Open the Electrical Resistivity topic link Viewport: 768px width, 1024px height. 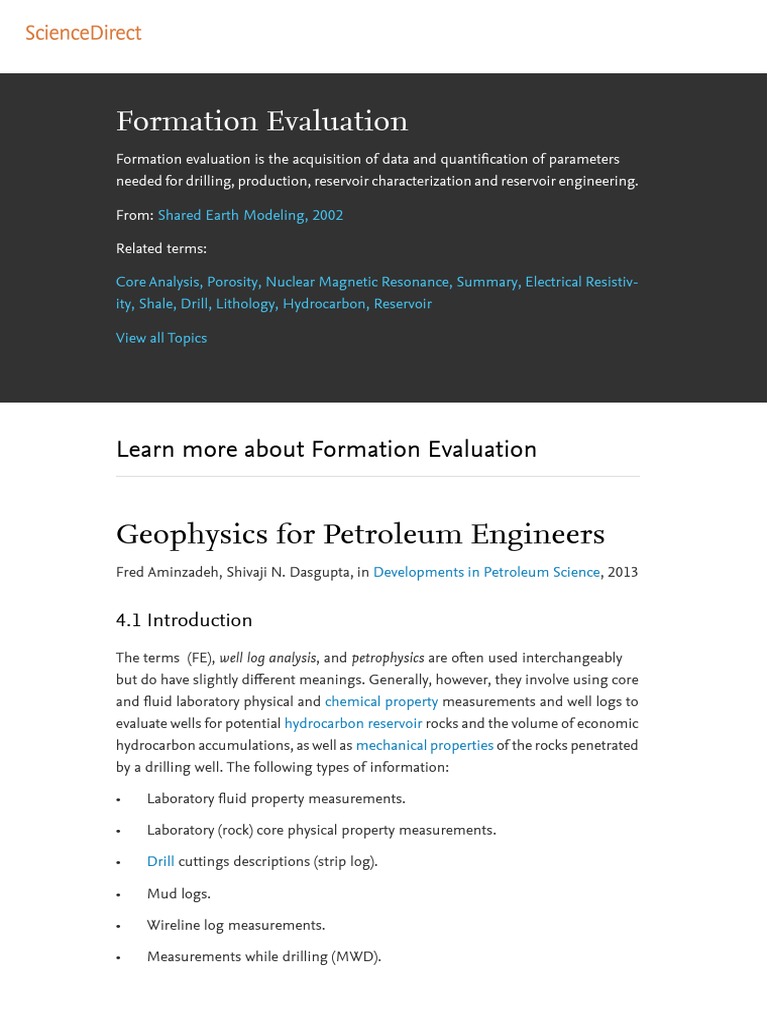coord(581,282)
